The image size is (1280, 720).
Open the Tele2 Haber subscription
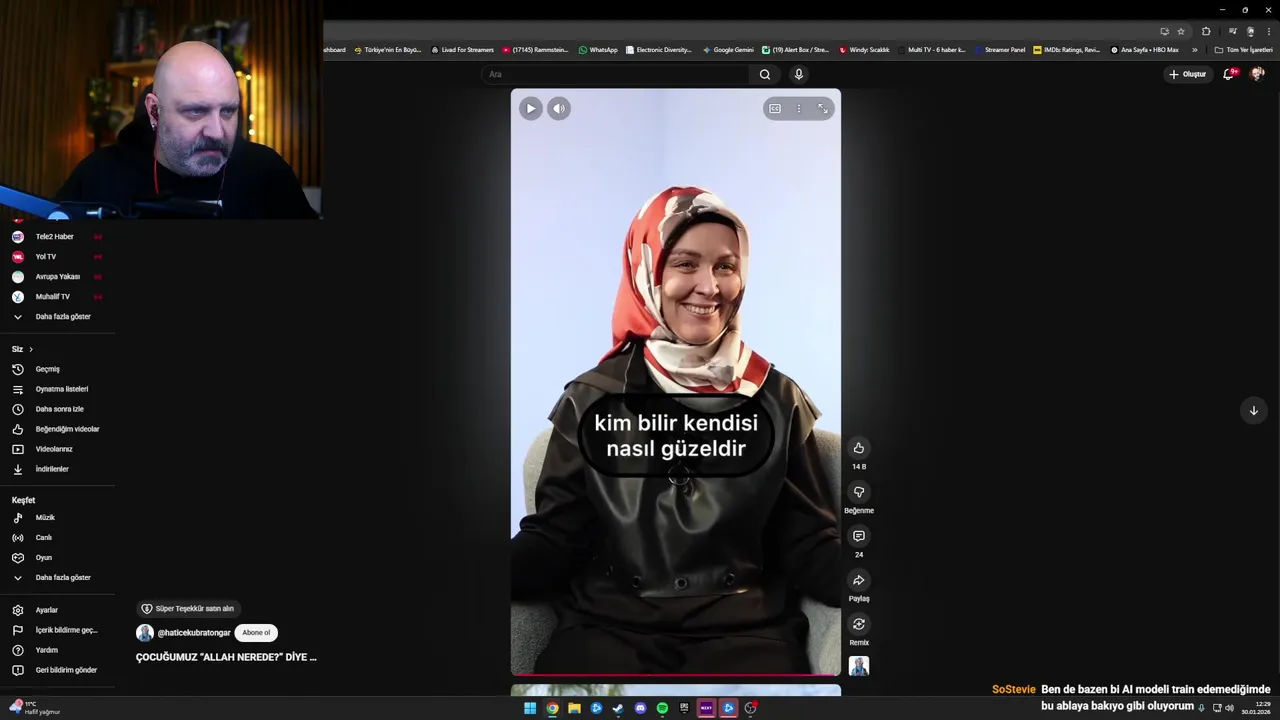57,237
